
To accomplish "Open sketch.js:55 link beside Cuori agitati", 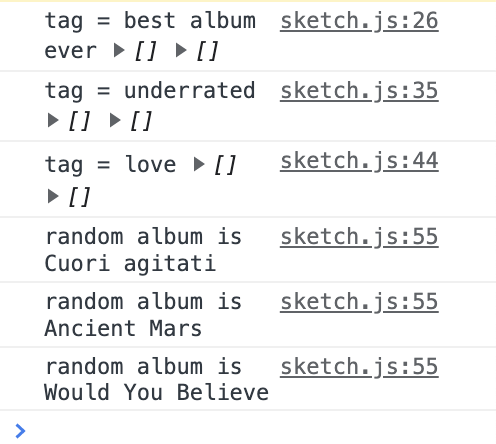I will (x=359, y=237).
